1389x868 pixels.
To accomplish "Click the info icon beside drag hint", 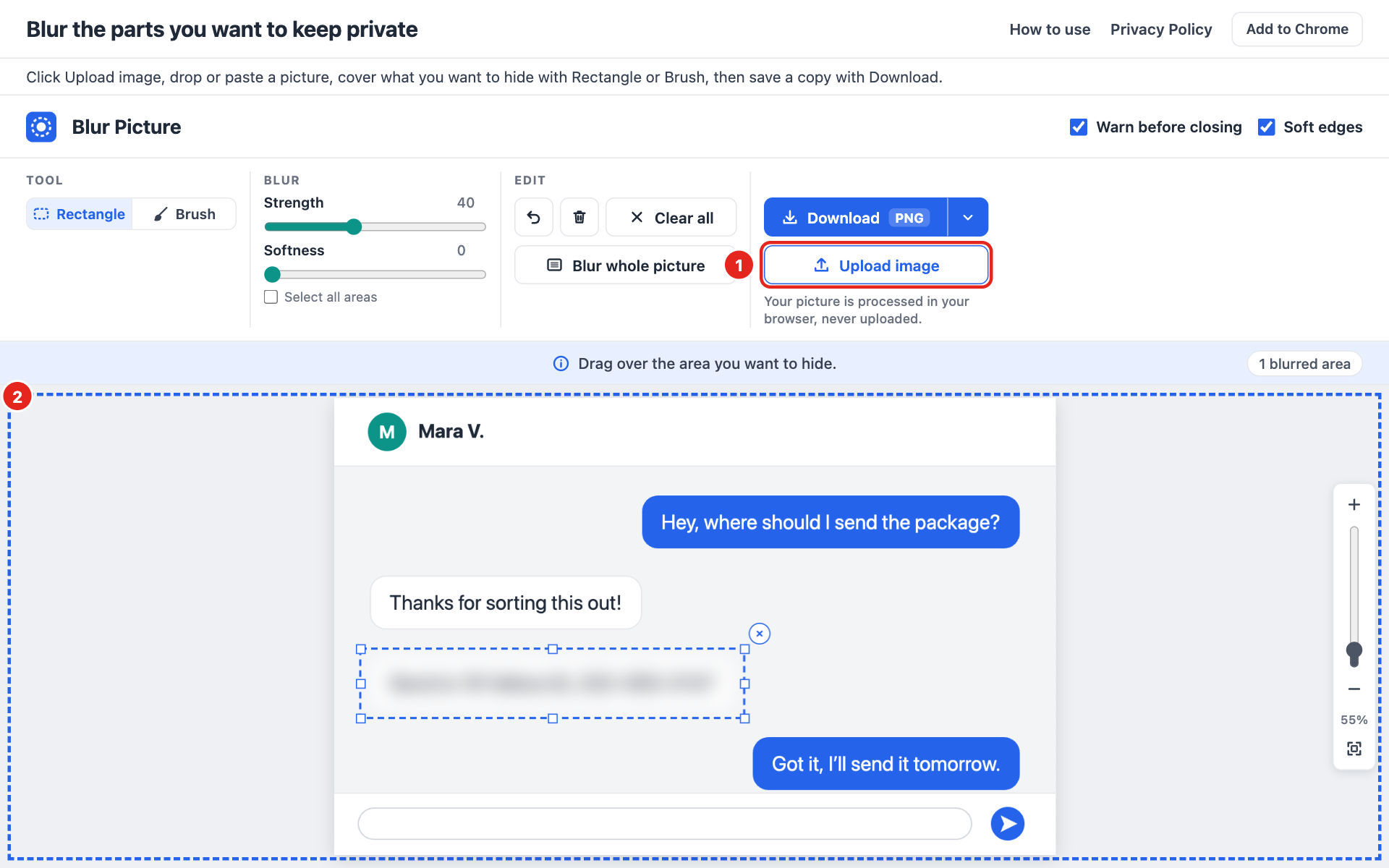I will 561,364.
